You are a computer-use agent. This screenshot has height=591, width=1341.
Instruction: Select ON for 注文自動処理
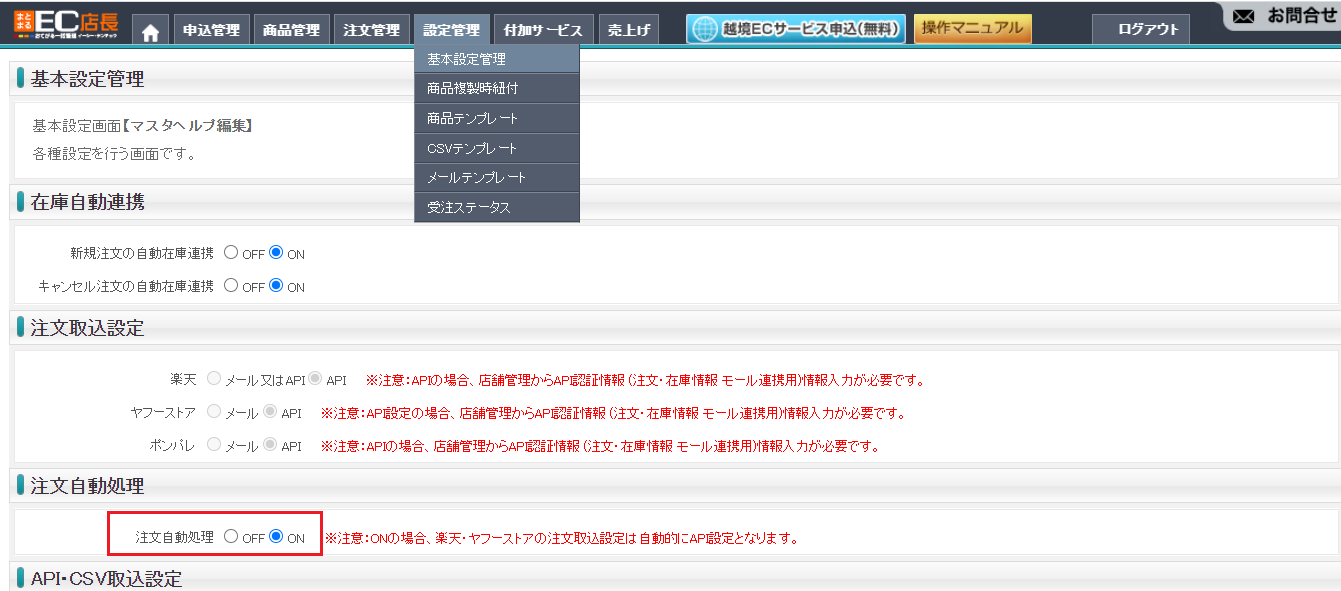(276, 537)
